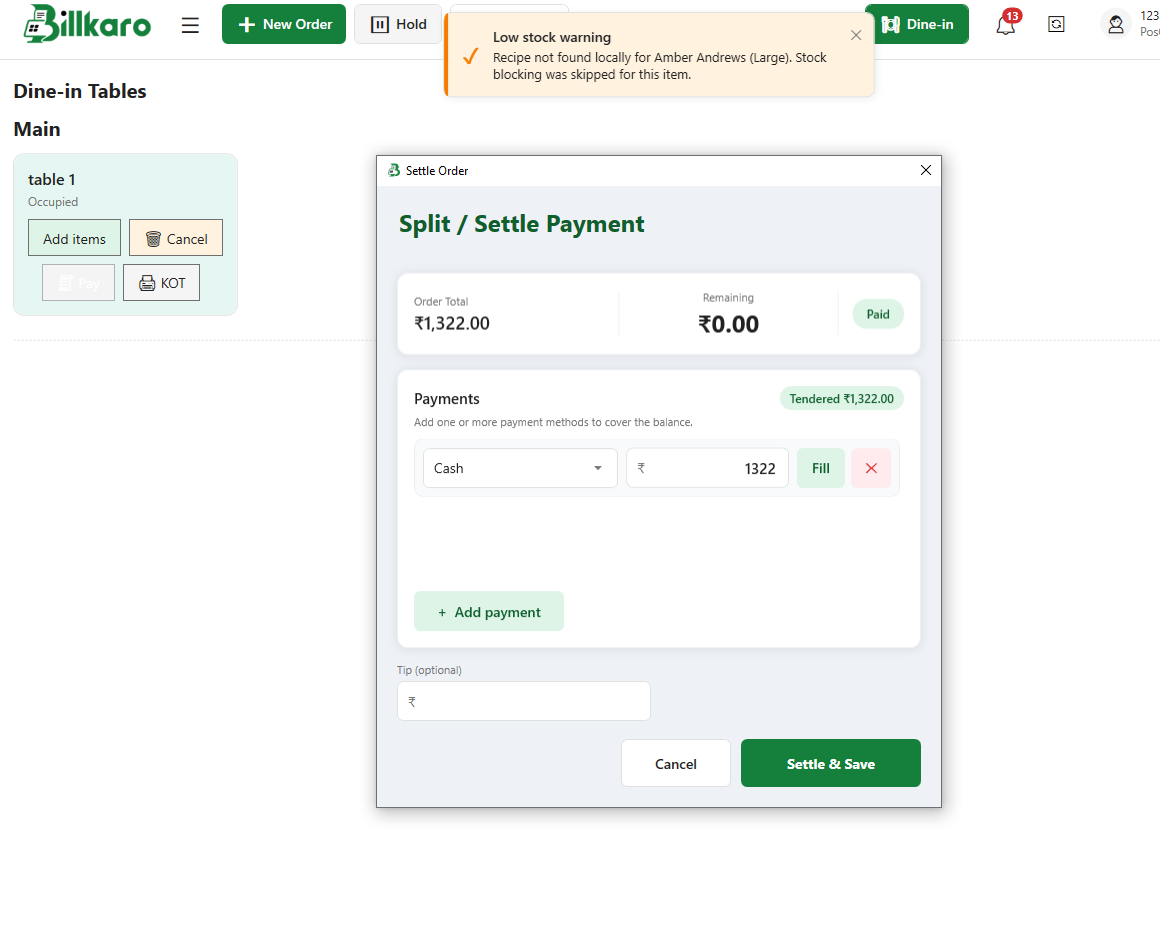Image resolution: width=1160 pixels, height=927 pixels.
Task: Dismiss the Low stock warning notification
Action: (x=856, y=35)
